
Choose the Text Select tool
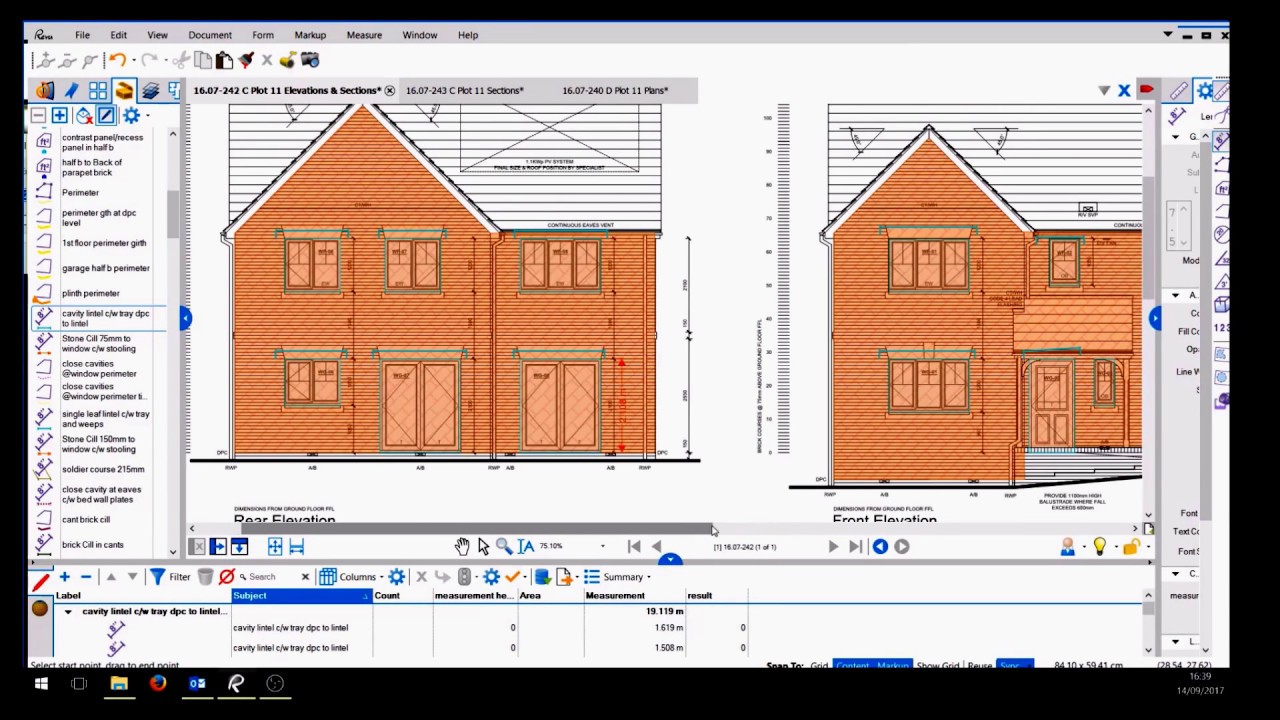(526, 546)
